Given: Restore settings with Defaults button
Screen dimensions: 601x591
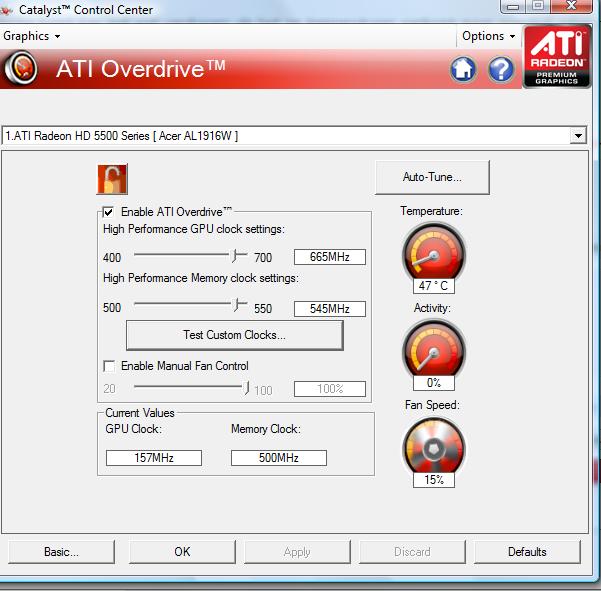Looking at the screenshot, I should (x=527, y=552).
